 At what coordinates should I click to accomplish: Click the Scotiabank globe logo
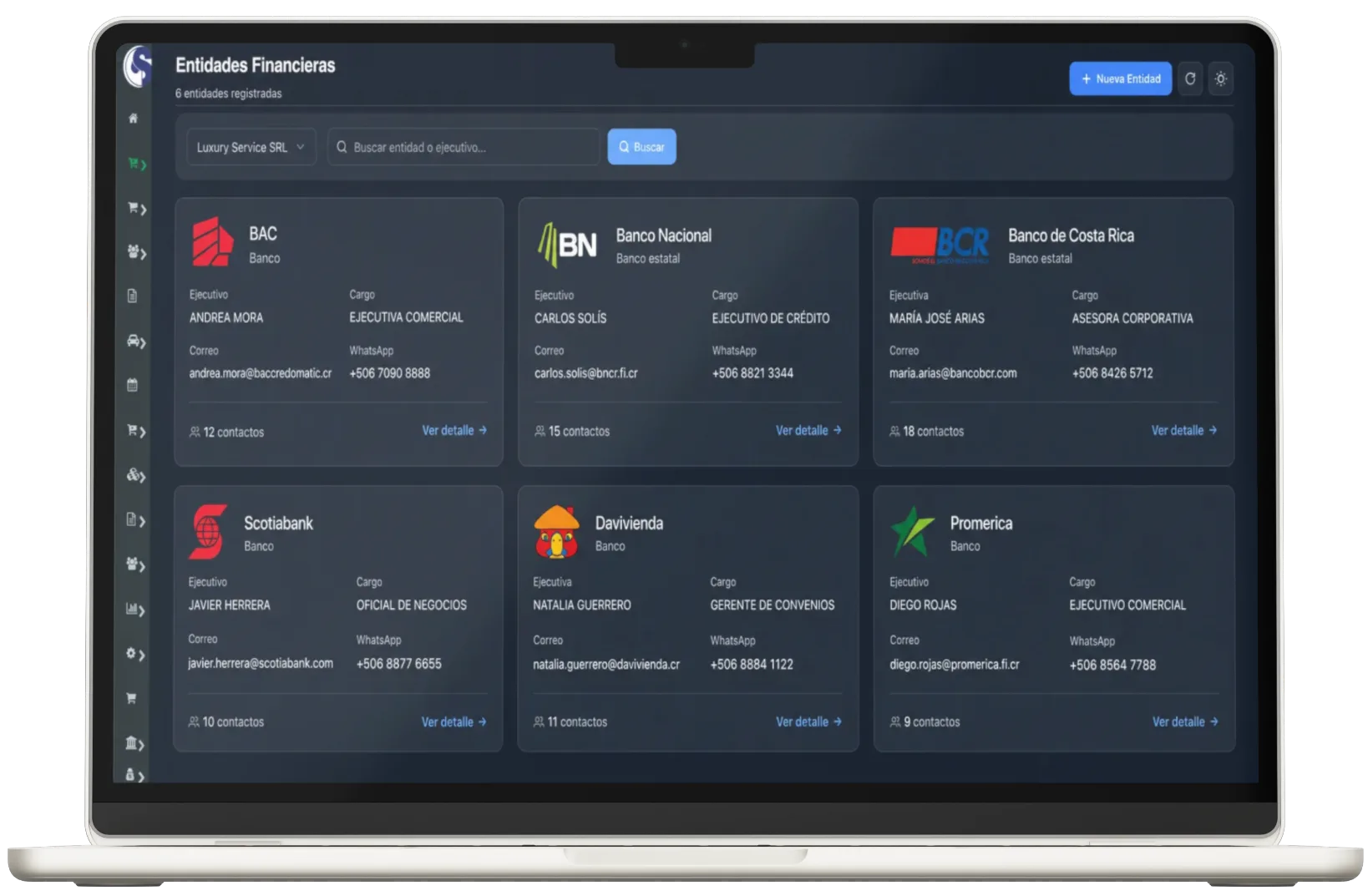(x=208, y=531)
